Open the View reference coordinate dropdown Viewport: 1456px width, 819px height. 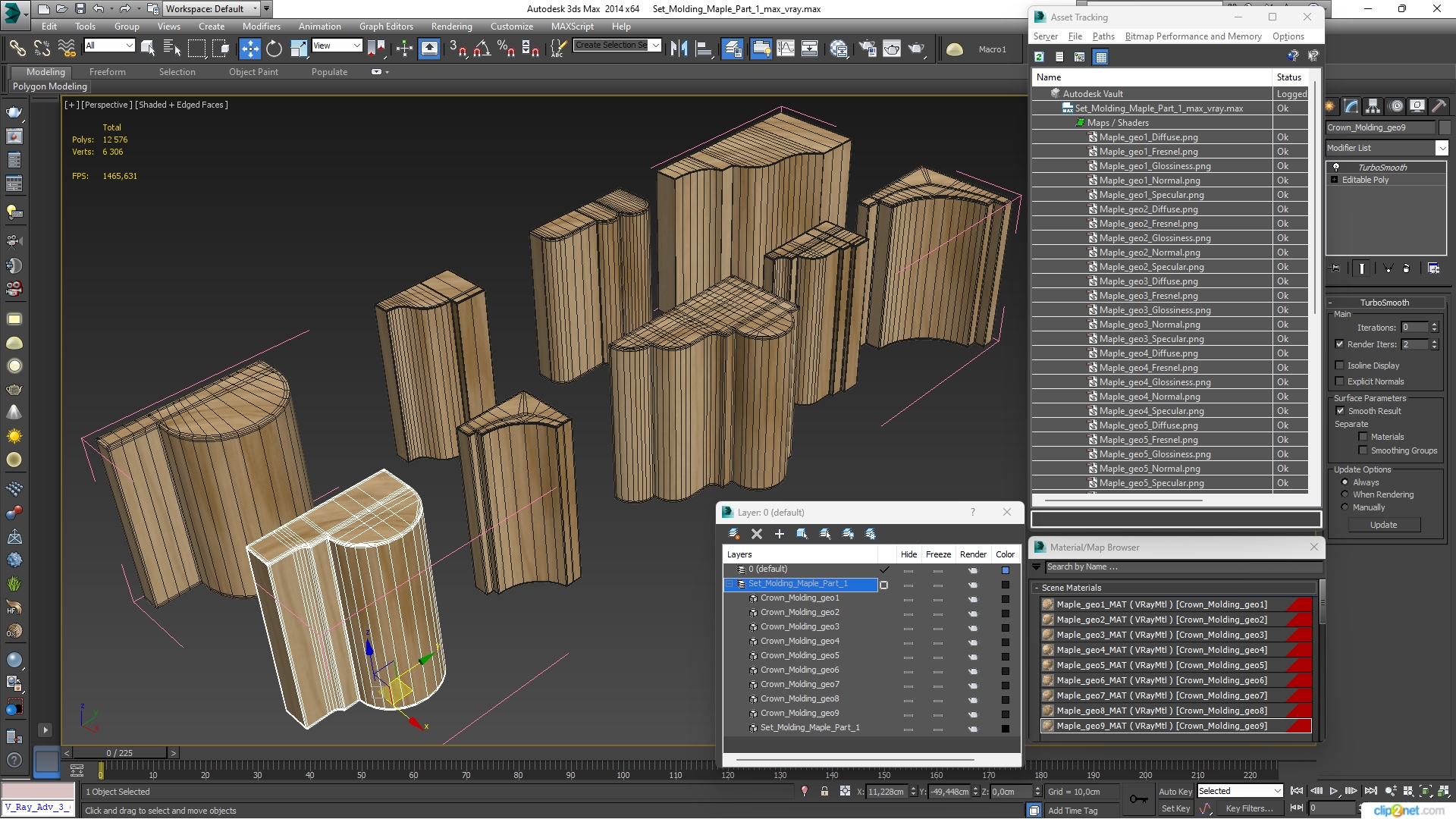click(337, 45)
